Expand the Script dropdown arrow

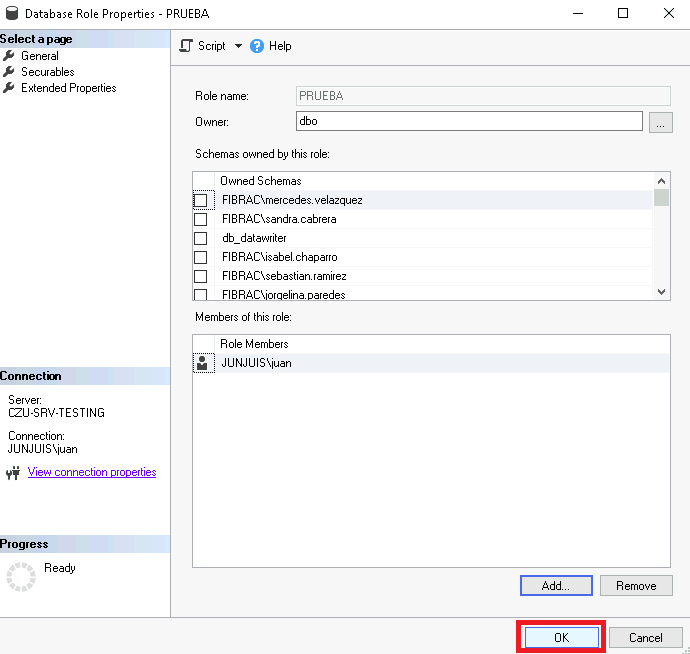pos(238,46)
